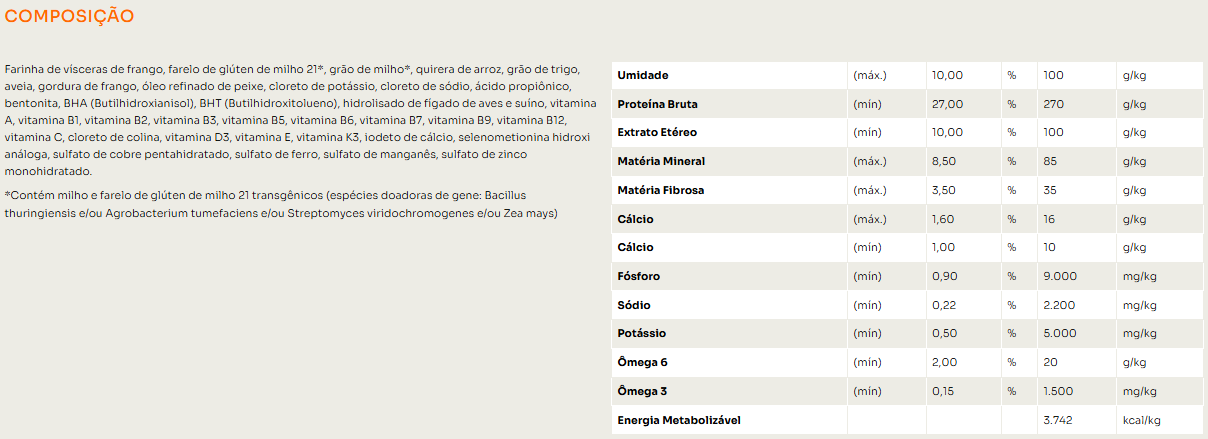
Task: Click the 9.000 phosphorus value cell
Action: [x=1059, y=276]
